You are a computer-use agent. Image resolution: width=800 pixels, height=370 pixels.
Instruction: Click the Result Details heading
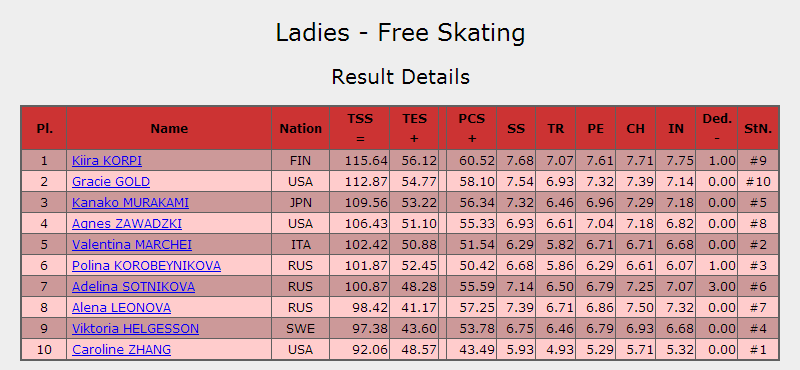coord(401,77)
